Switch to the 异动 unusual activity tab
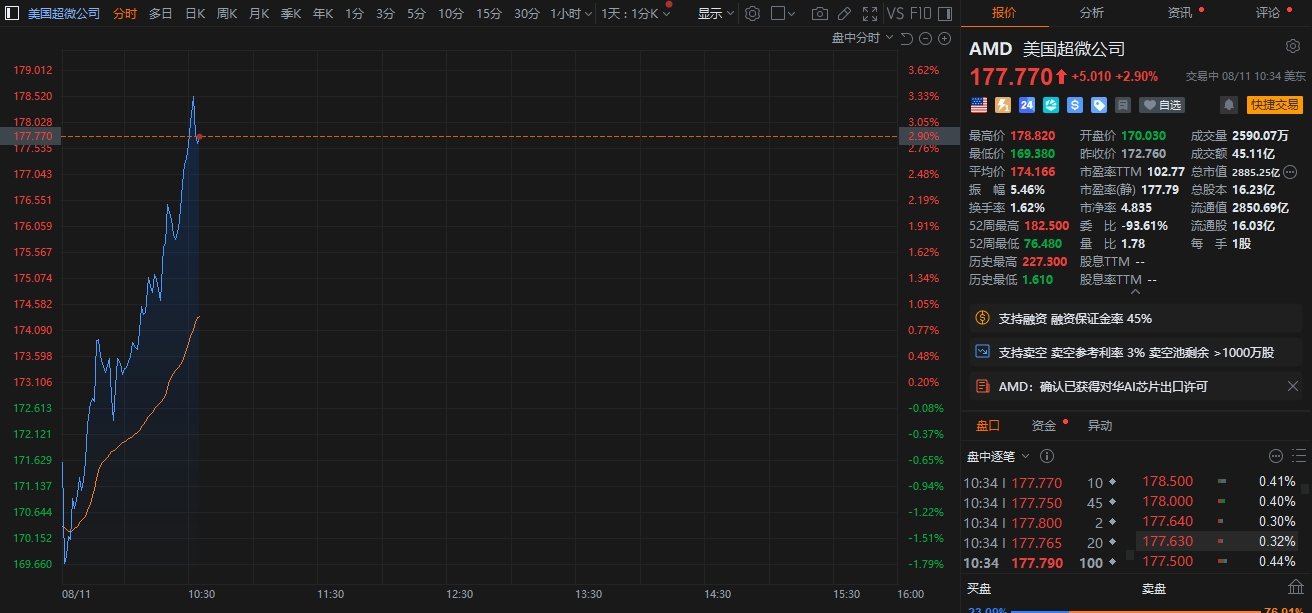1312x613 pixels. tap(1100, 425)
